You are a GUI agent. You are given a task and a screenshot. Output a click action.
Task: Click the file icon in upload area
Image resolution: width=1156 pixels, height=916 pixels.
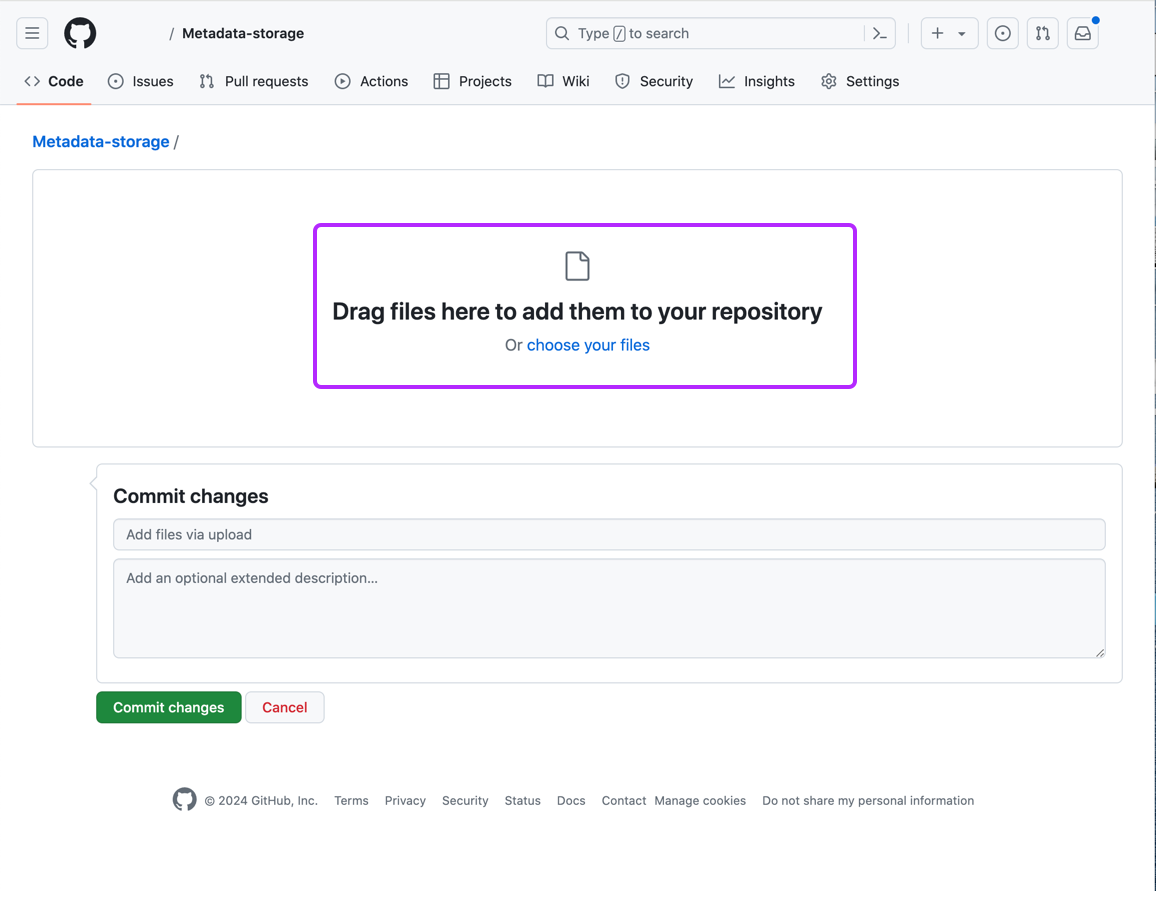(577, 266)
